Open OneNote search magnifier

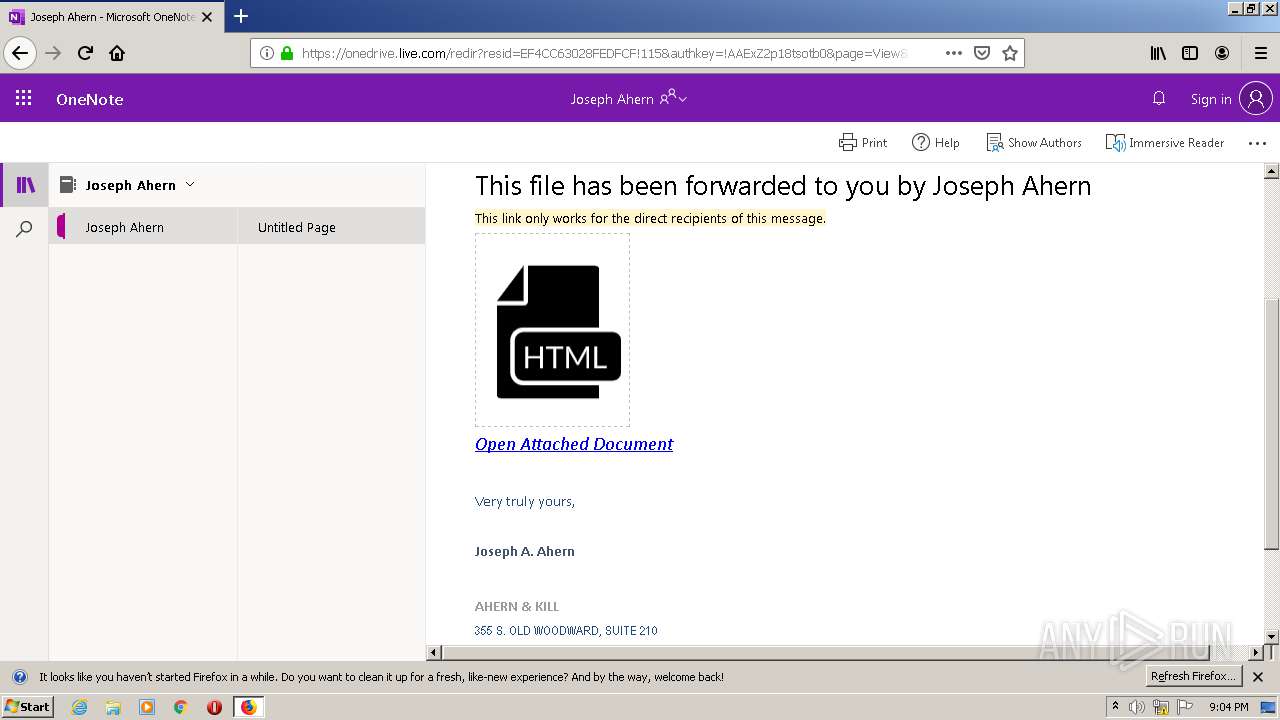(25, 229)
